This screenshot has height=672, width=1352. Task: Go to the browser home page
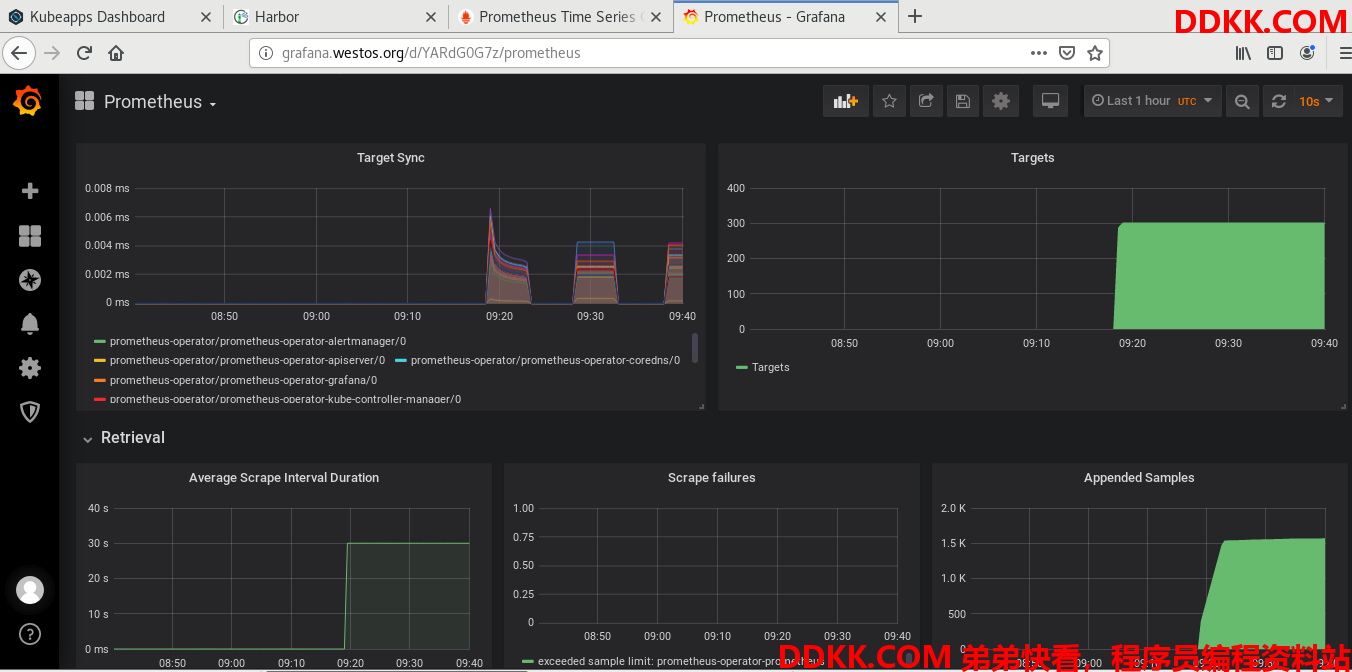116,53
